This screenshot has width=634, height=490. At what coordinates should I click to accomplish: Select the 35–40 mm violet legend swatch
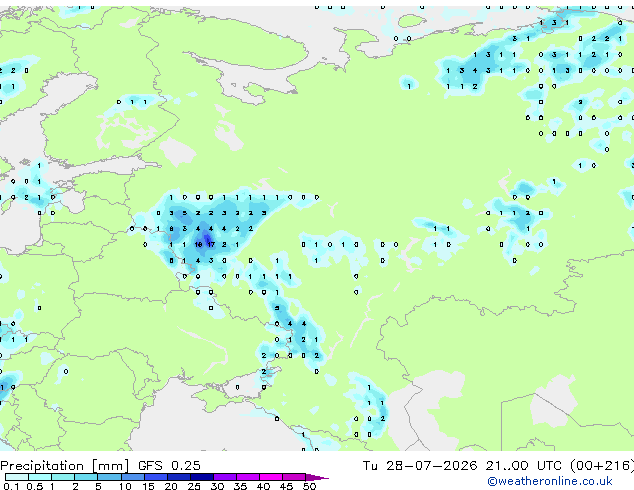(x=247, y=477)
